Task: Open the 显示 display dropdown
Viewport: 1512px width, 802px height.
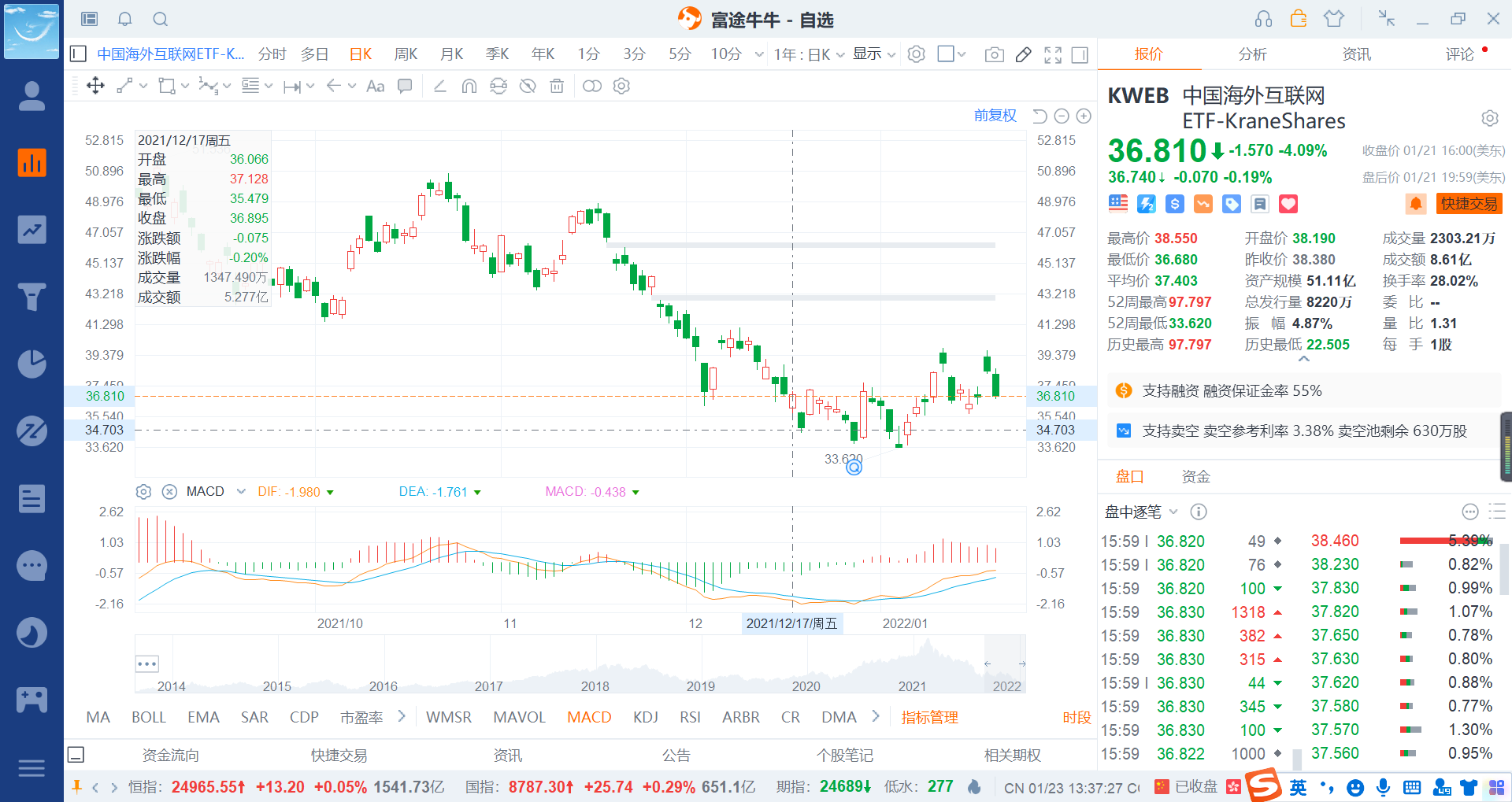Action: 874,54
